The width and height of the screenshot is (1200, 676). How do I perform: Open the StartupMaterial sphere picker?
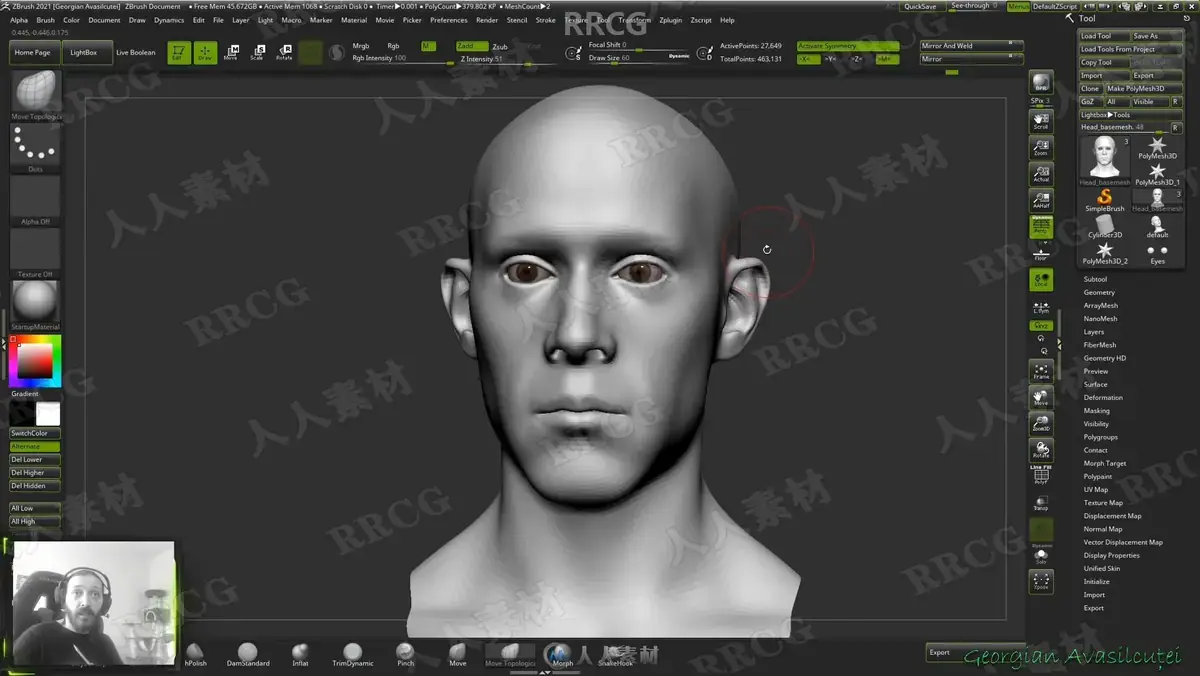36,302
